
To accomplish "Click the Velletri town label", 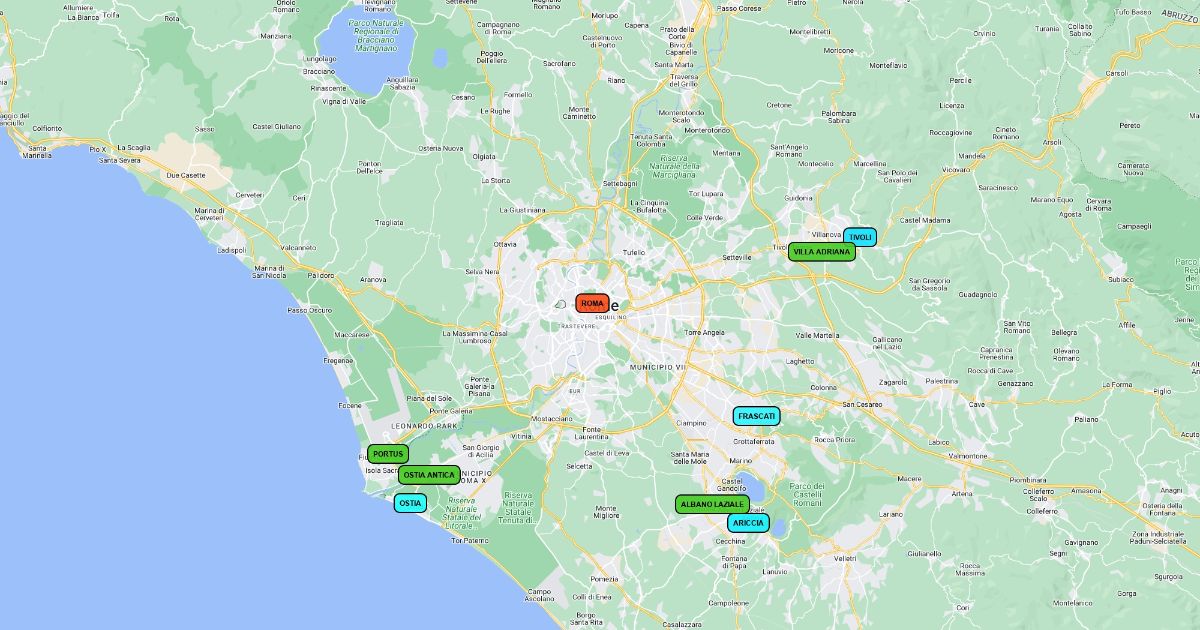I will coord(845,558).
